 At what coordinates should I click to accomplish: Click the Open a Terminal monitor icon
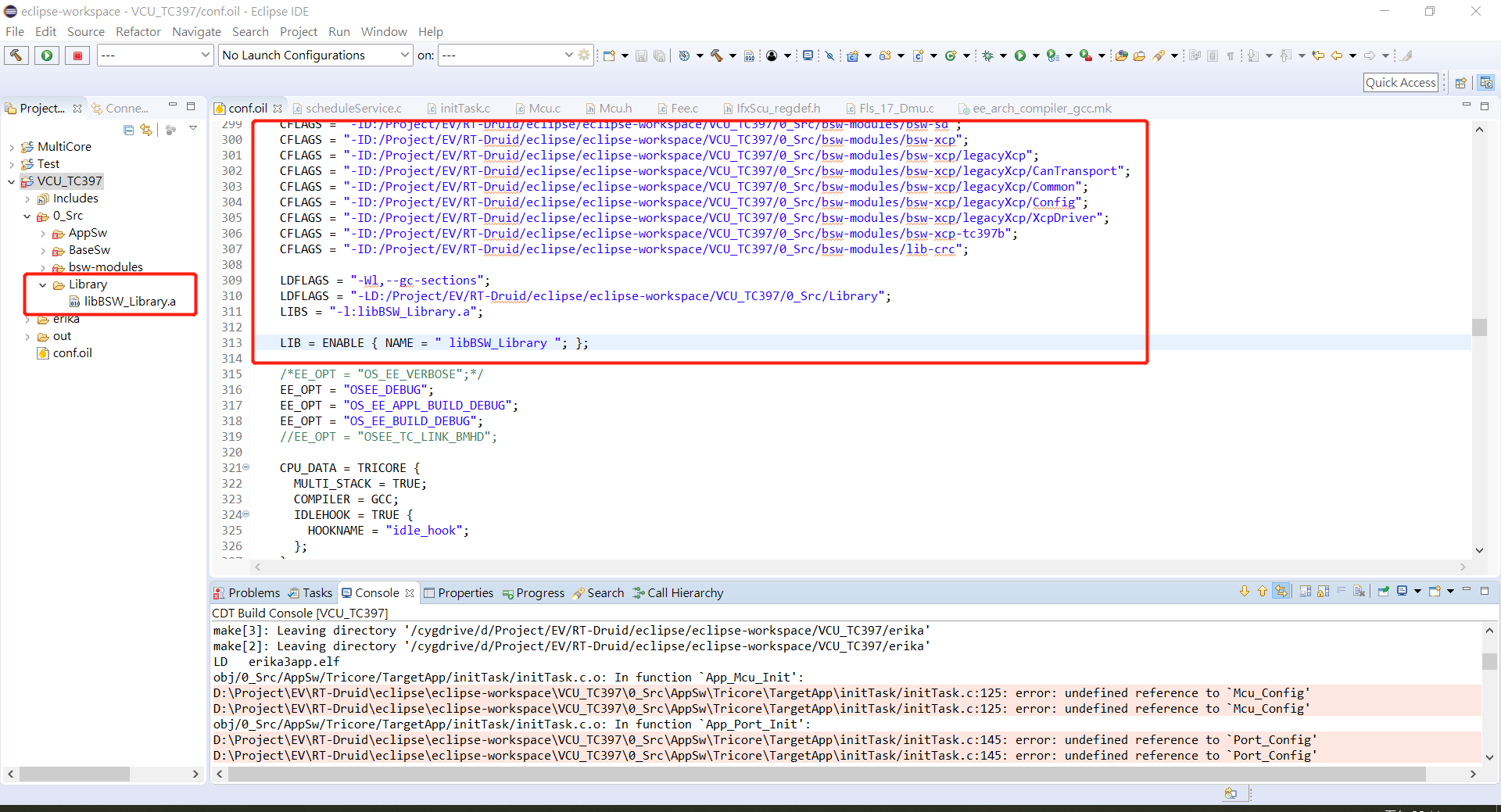808,55
